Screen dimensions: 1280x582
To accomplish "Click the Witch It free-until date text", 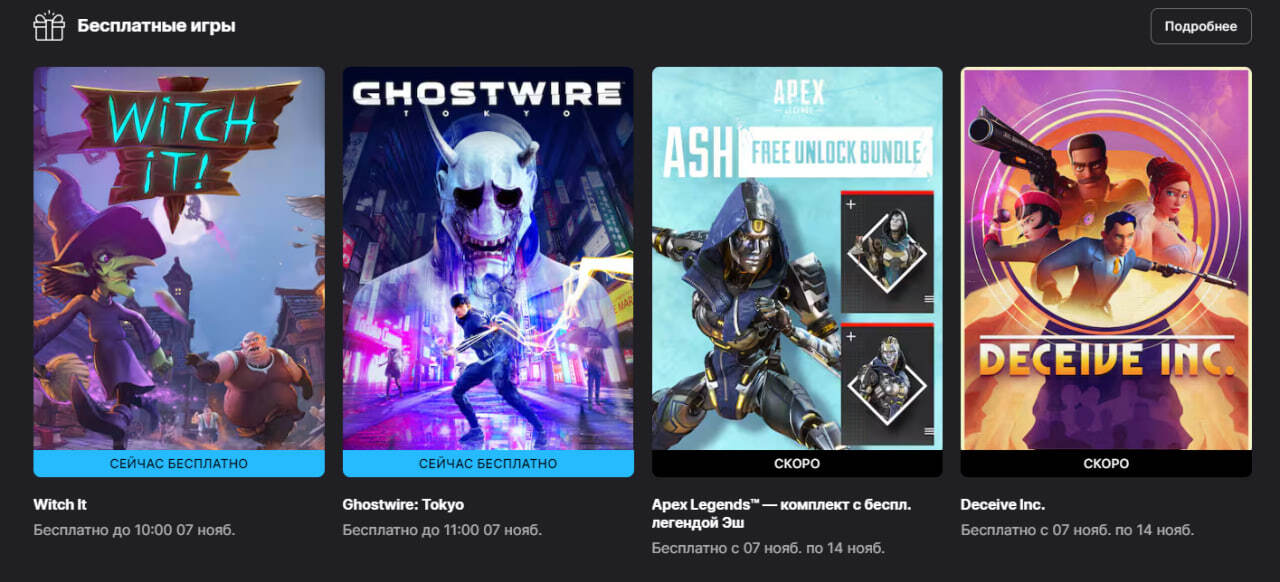I will [x=134, y=530].
